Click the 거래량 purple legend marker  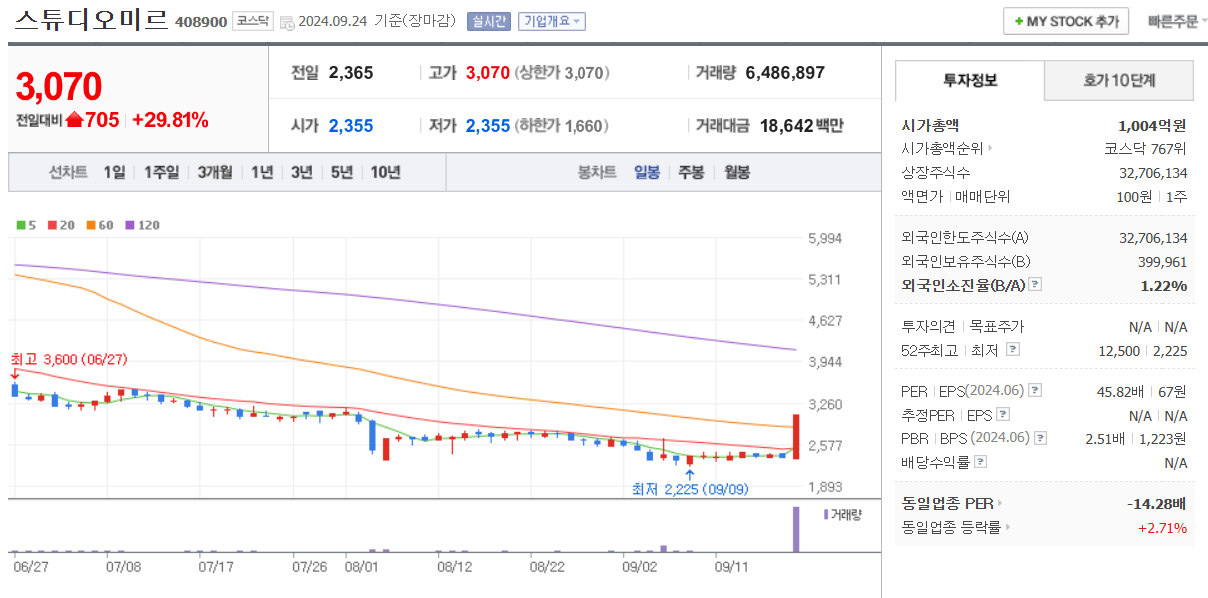pos(826,514)
